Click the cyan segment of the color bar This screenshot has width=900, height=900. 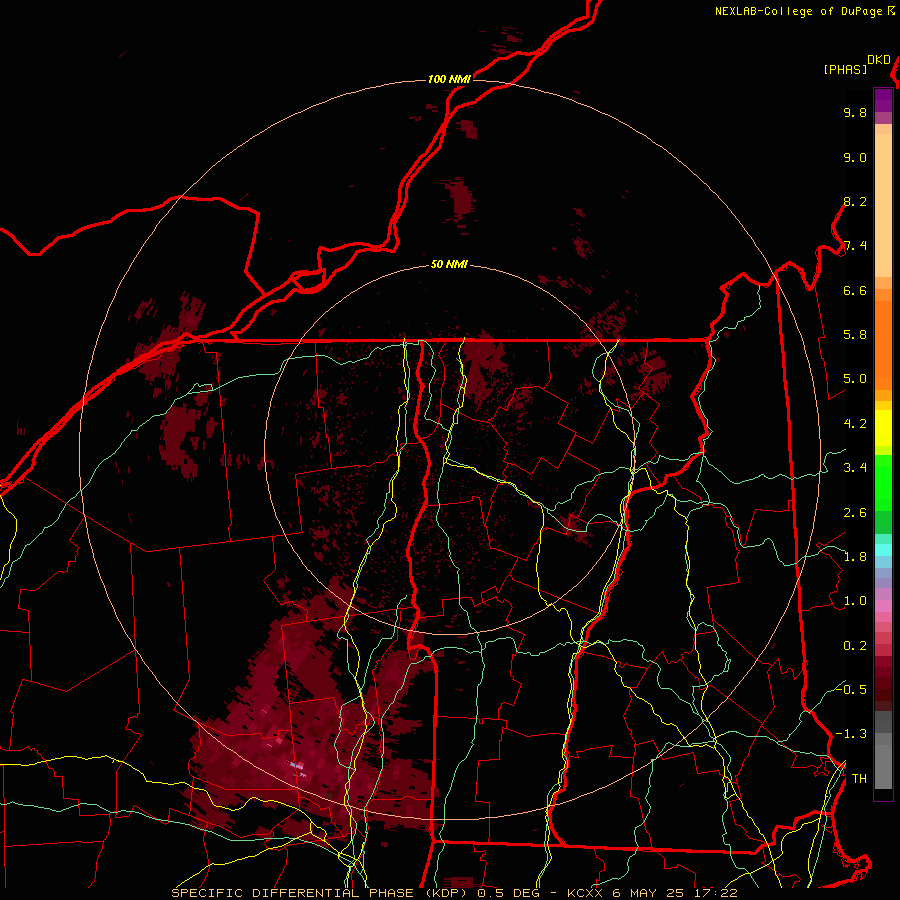pyautogui.click(x=883, y=549)
